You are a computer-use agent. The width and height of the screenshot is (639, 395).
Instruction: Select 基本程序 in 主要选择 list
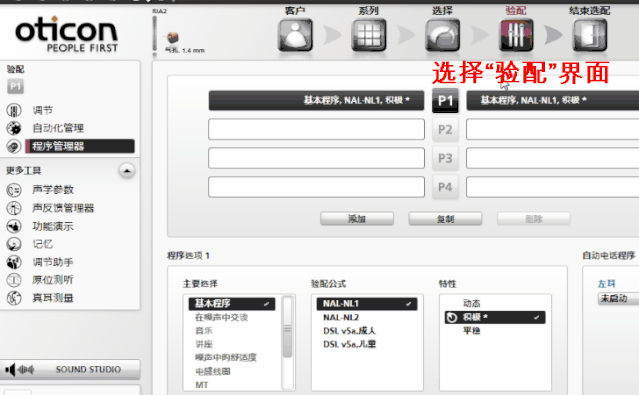pos(232,304)
